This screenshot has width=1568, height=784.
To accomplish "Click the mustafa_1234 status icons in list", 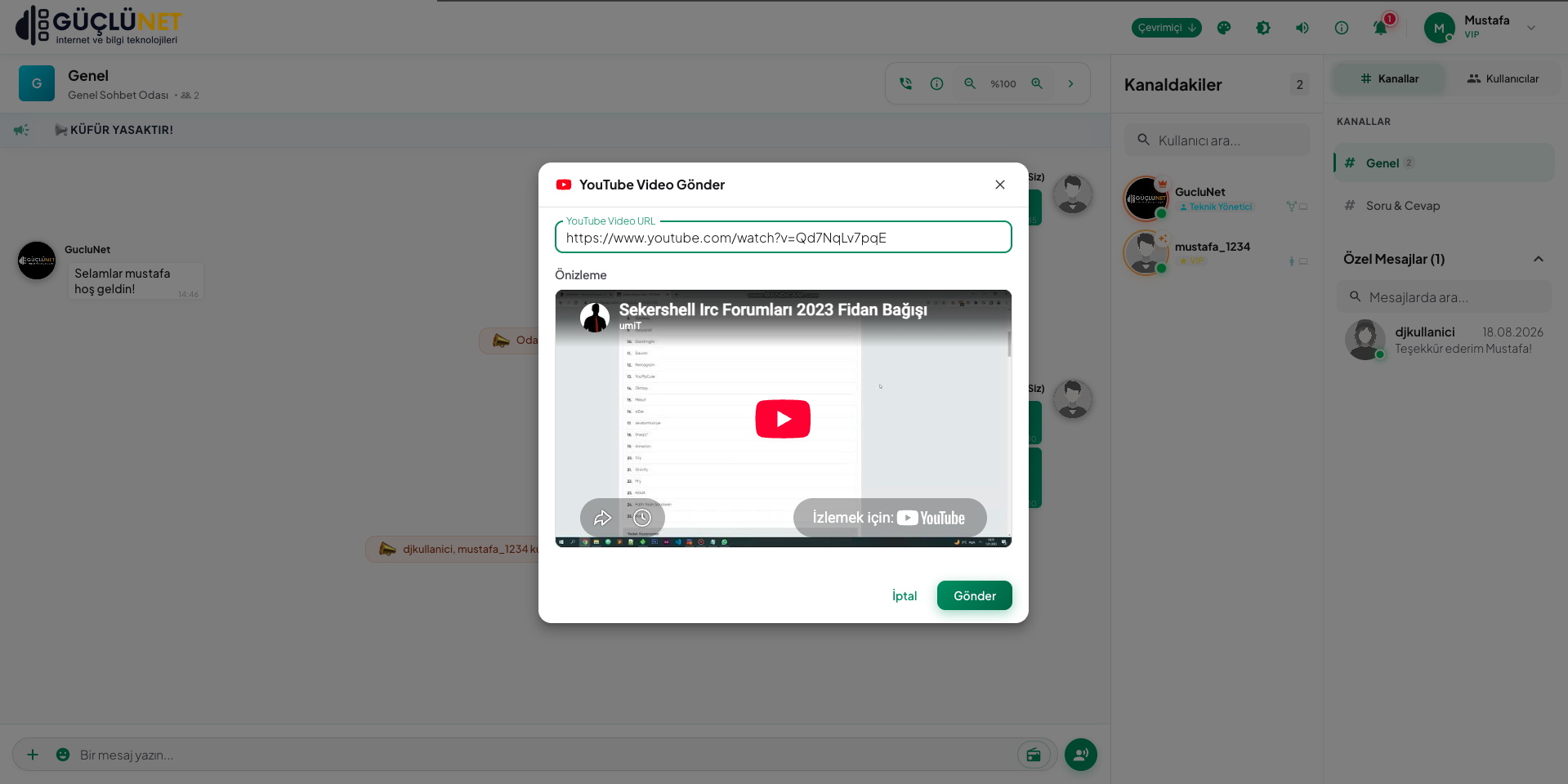I will (x=1298, y=261).
